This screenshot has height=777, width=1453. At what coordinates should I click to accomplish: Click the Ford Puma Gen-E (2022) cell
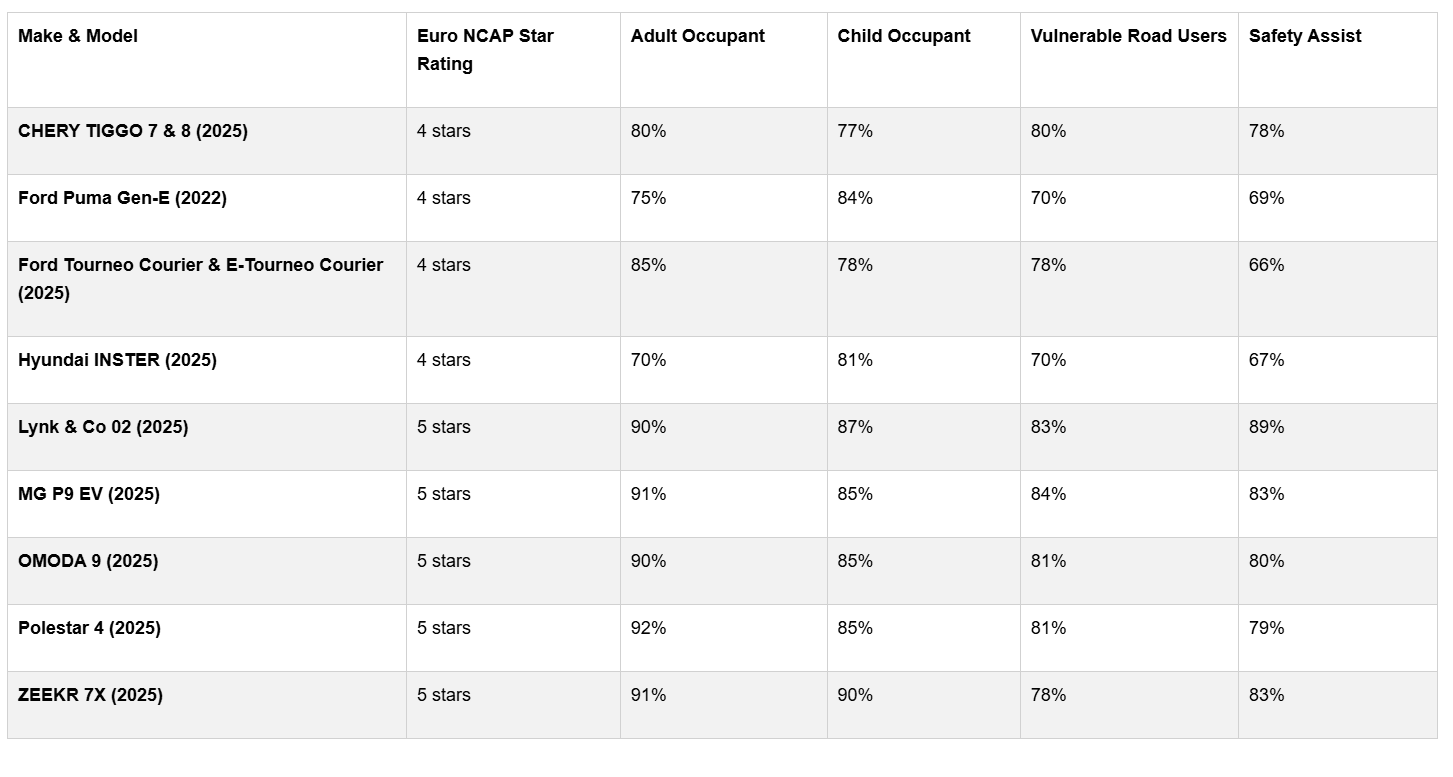[x=122, y=198]
